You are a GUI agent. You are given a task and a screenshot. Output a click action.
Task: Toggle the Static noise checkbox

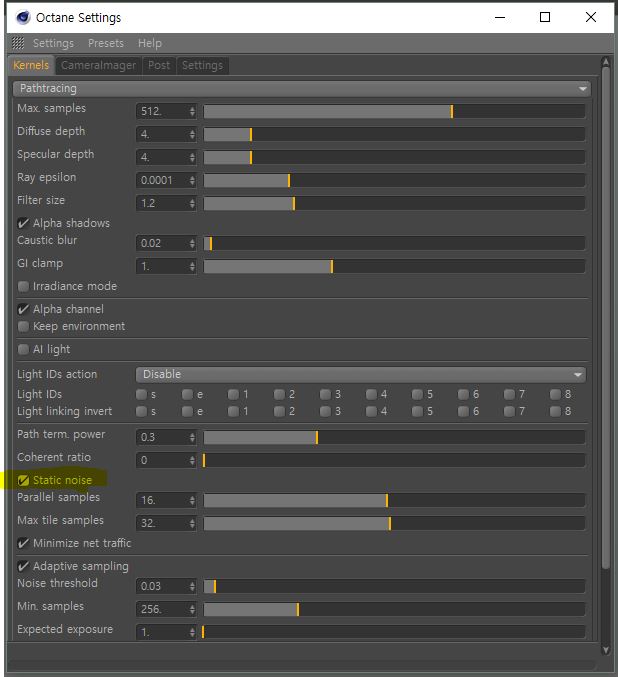tap(23, 480)
